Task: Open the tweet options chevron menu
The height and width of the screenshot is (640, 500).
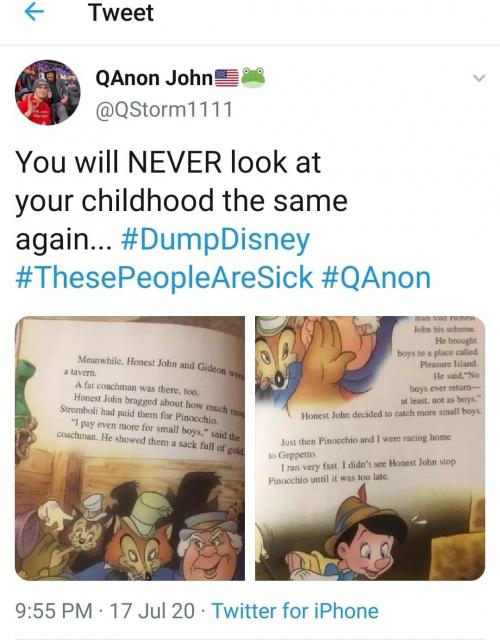Action: (479, 78)
